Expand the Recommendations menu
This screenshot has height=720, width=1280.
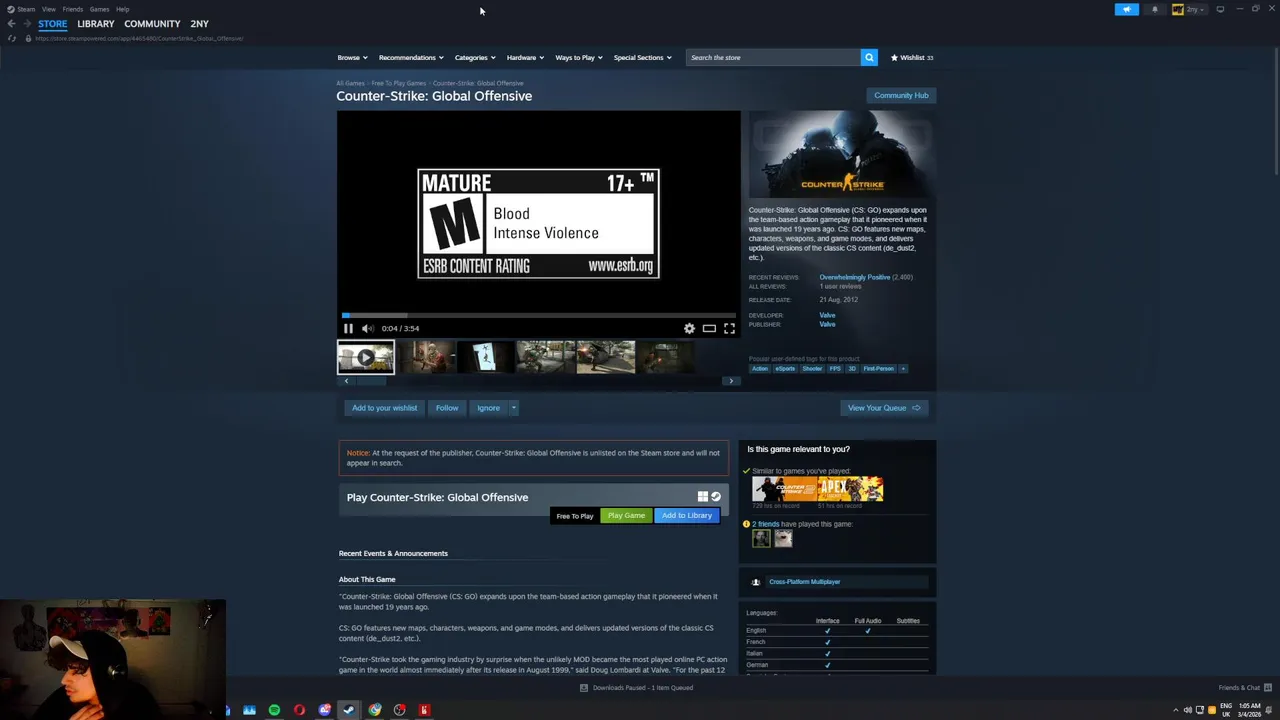tap(411, 57)
